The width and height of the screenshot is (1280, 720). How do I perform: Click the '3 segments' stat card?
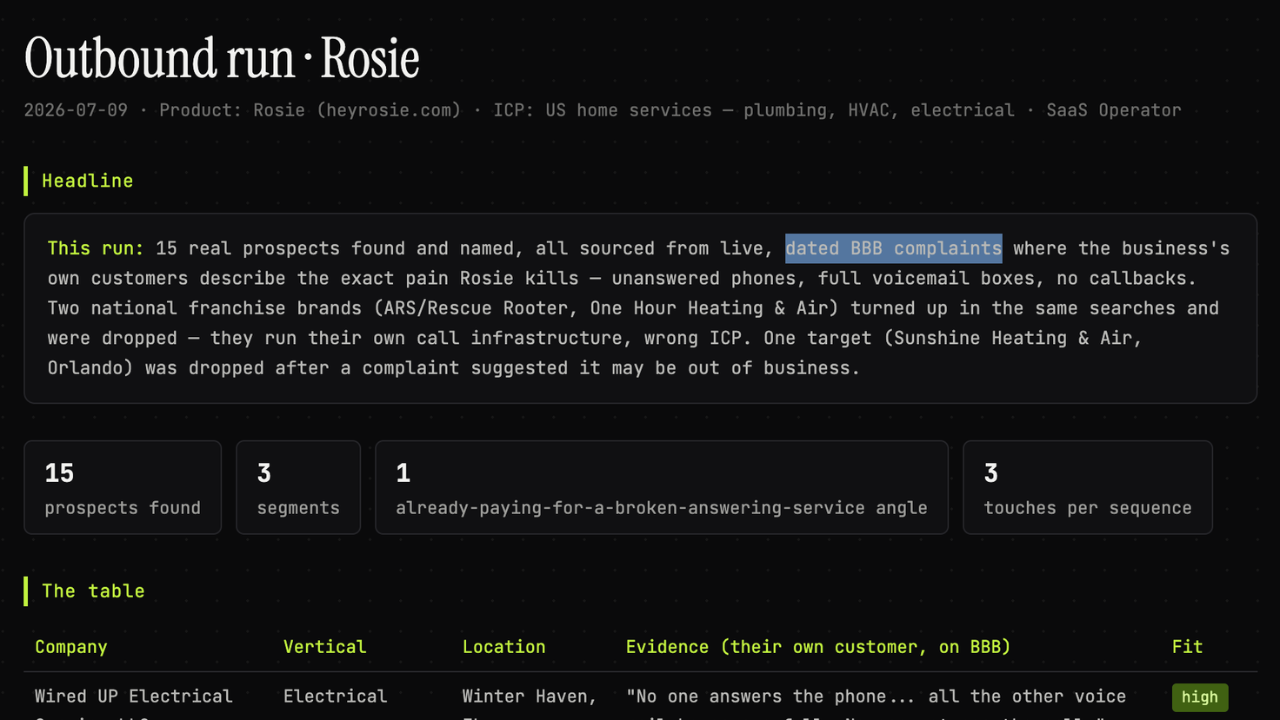pyautogui.click(x=298, y=487)
